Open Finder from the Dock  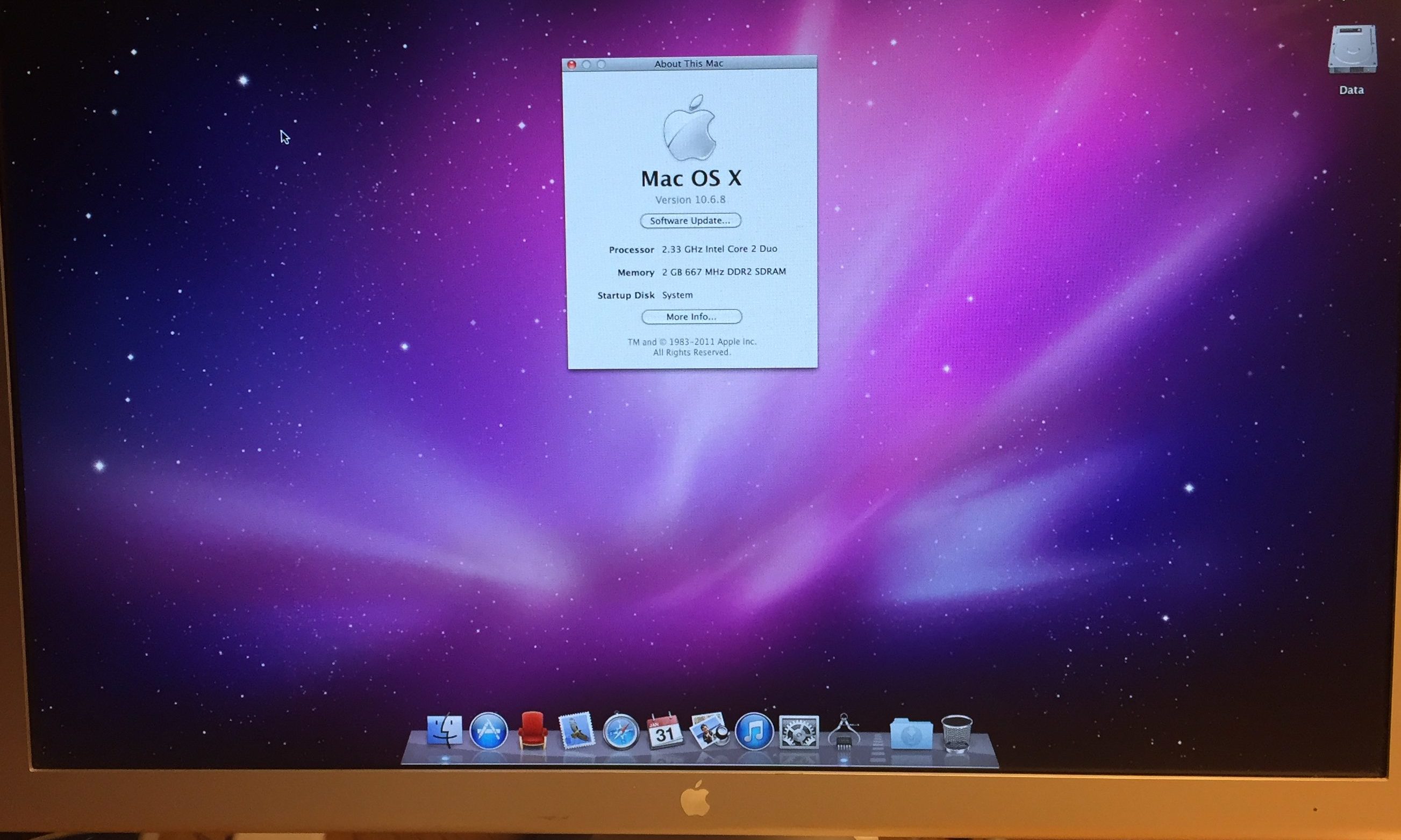[445, 731]
